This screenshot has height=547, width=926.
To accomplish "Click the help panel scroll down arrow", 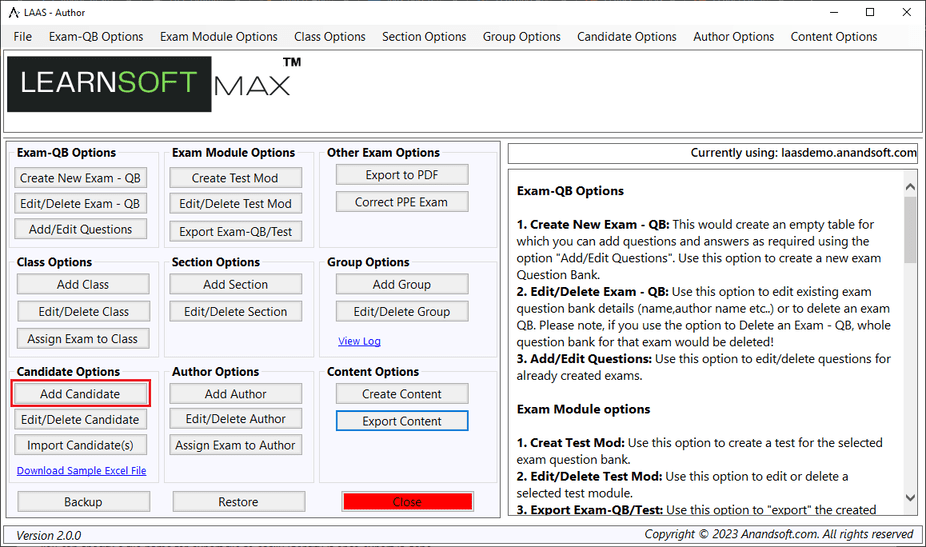I will coord(910,498).
